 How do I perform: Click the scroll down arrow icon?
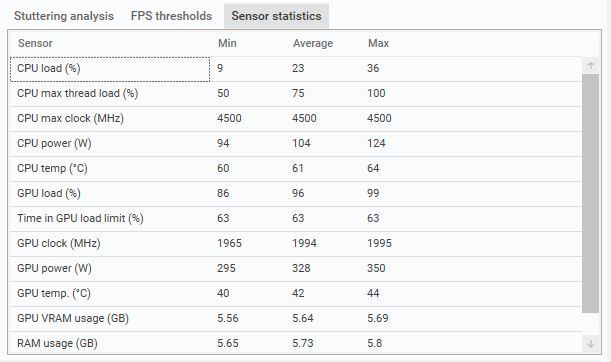point(590,344)
